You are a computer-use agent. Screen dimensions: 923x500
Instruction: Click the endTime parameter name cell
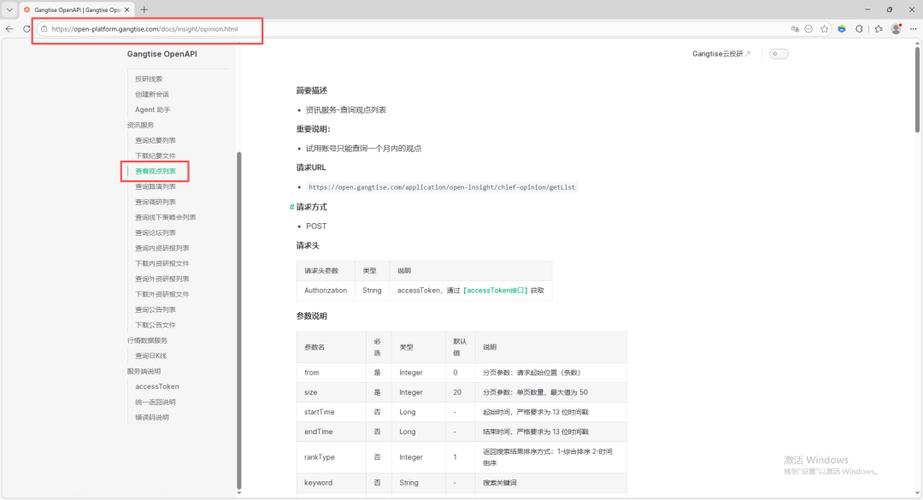[x=331, y=432]
